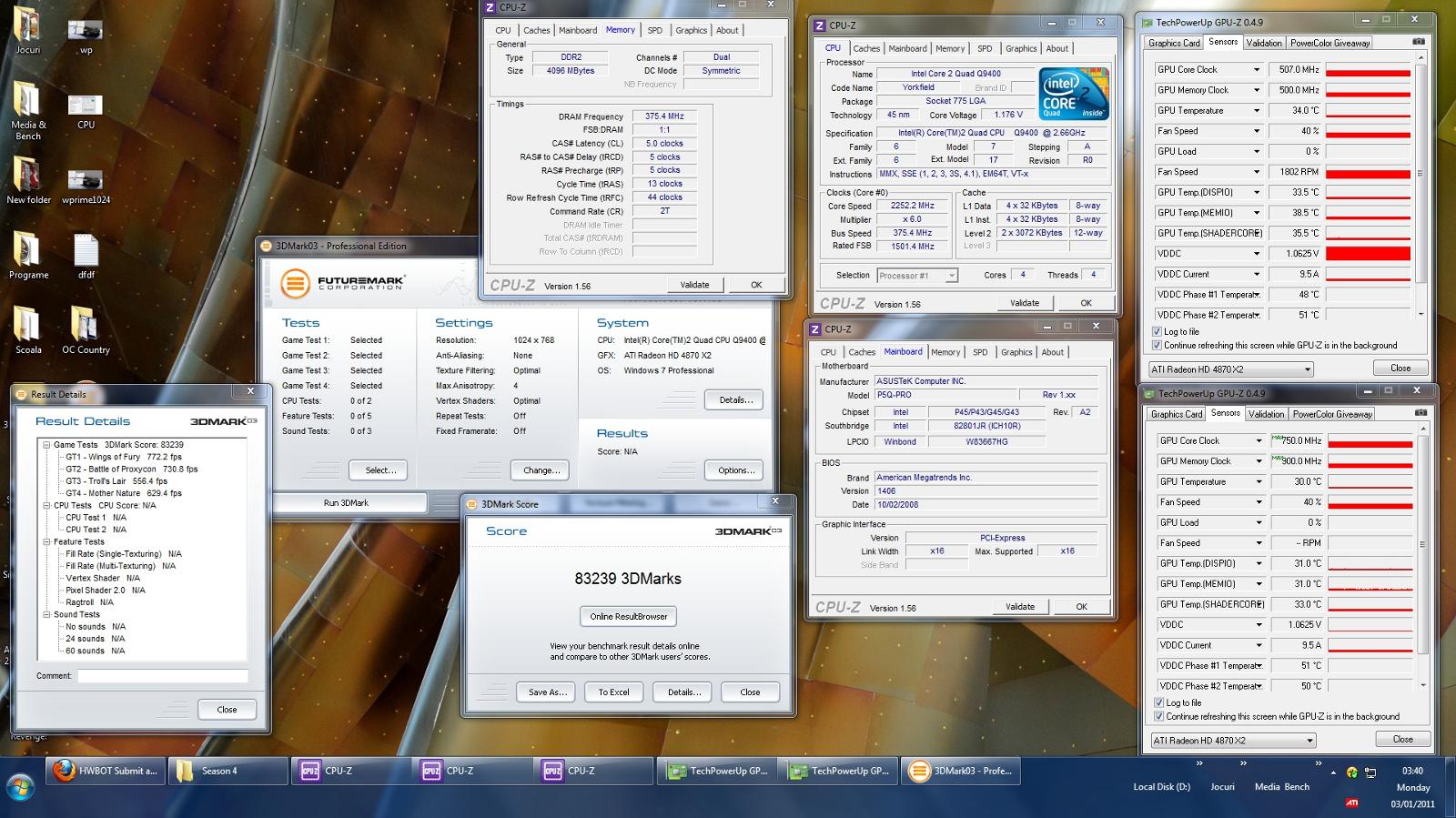Open the Jocuri folder desktop icon

27,27
